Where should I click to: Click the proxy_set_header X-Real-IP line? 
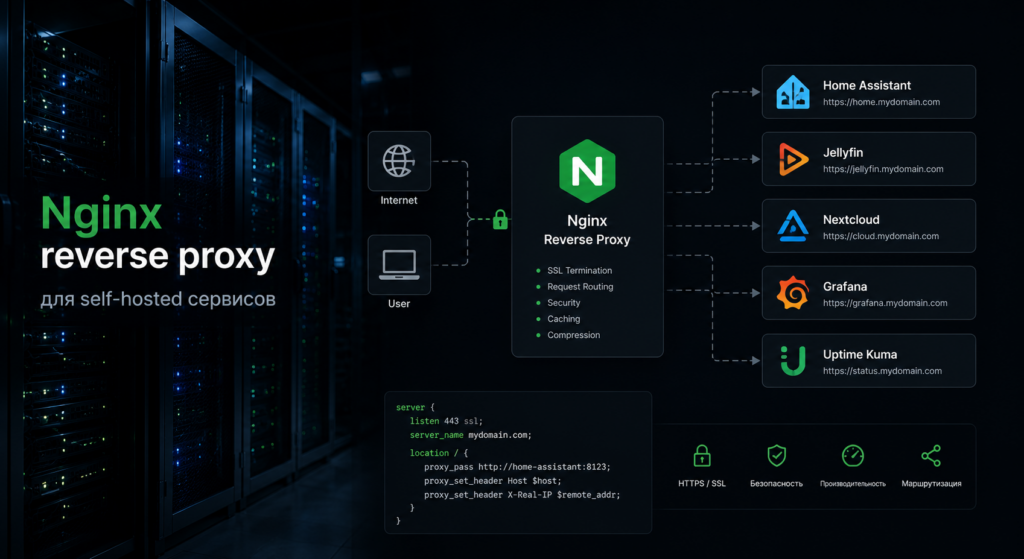522,495
